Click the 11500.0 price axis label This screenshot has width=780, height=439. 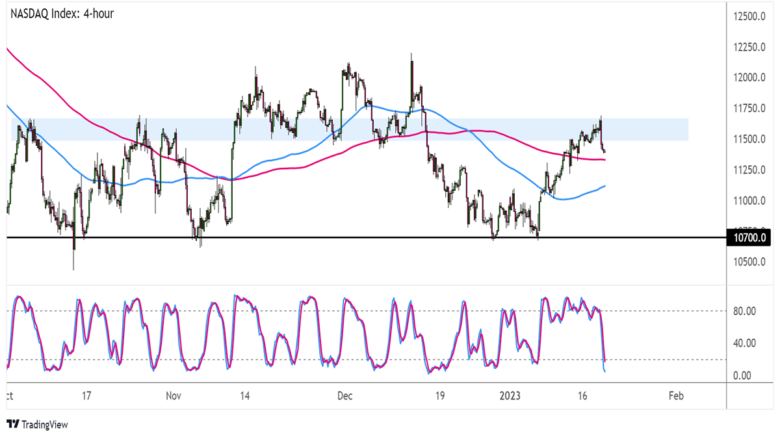[747, 140]
